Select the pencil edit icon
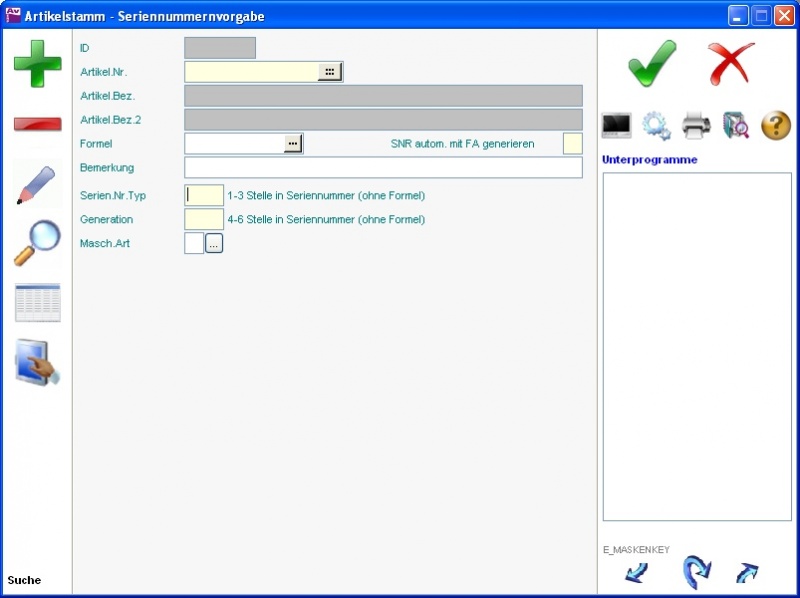 click(x=37, y=185)
